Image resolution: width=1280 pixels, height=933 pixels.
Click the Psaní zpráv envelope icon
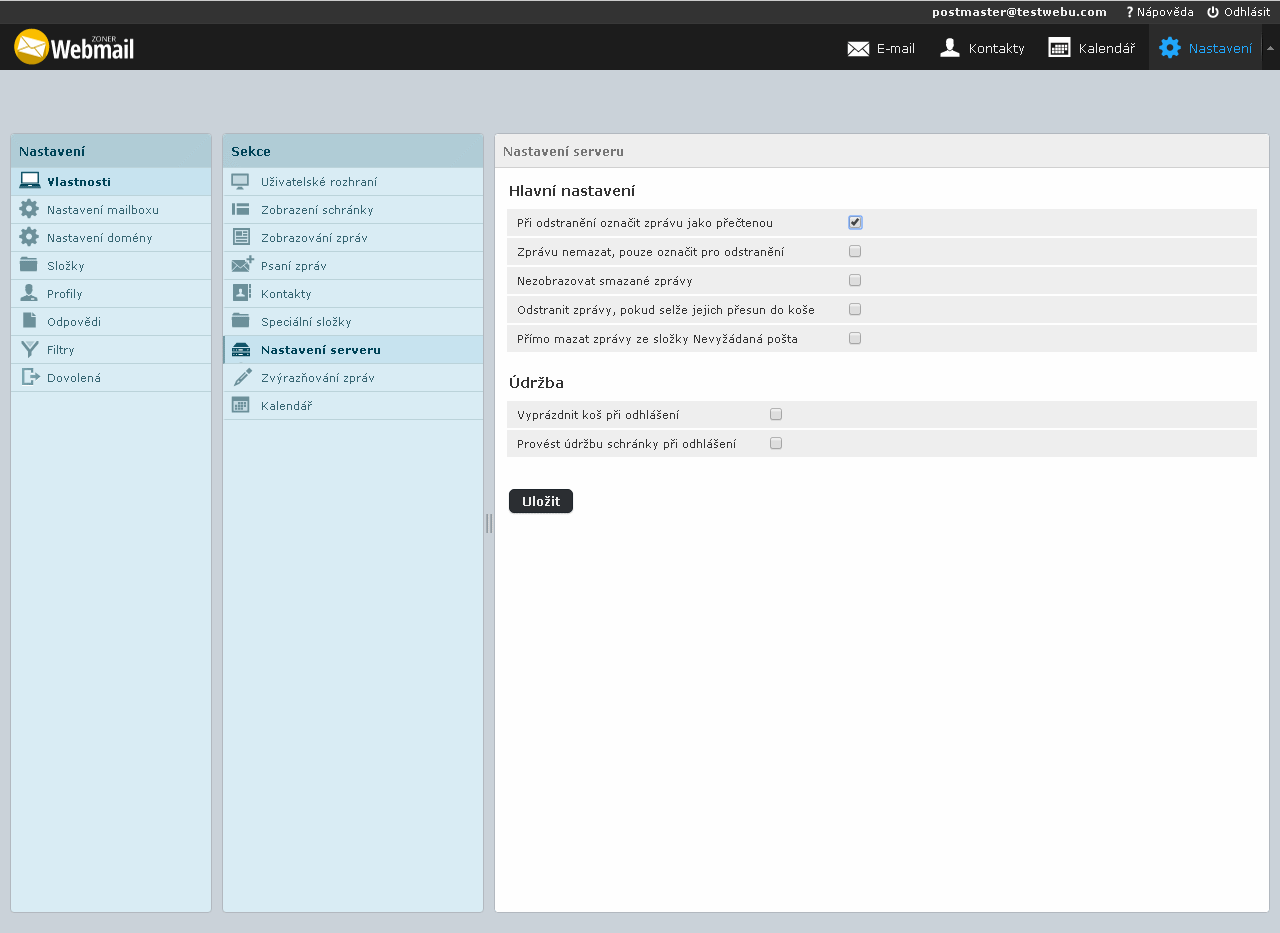(241, 266)
